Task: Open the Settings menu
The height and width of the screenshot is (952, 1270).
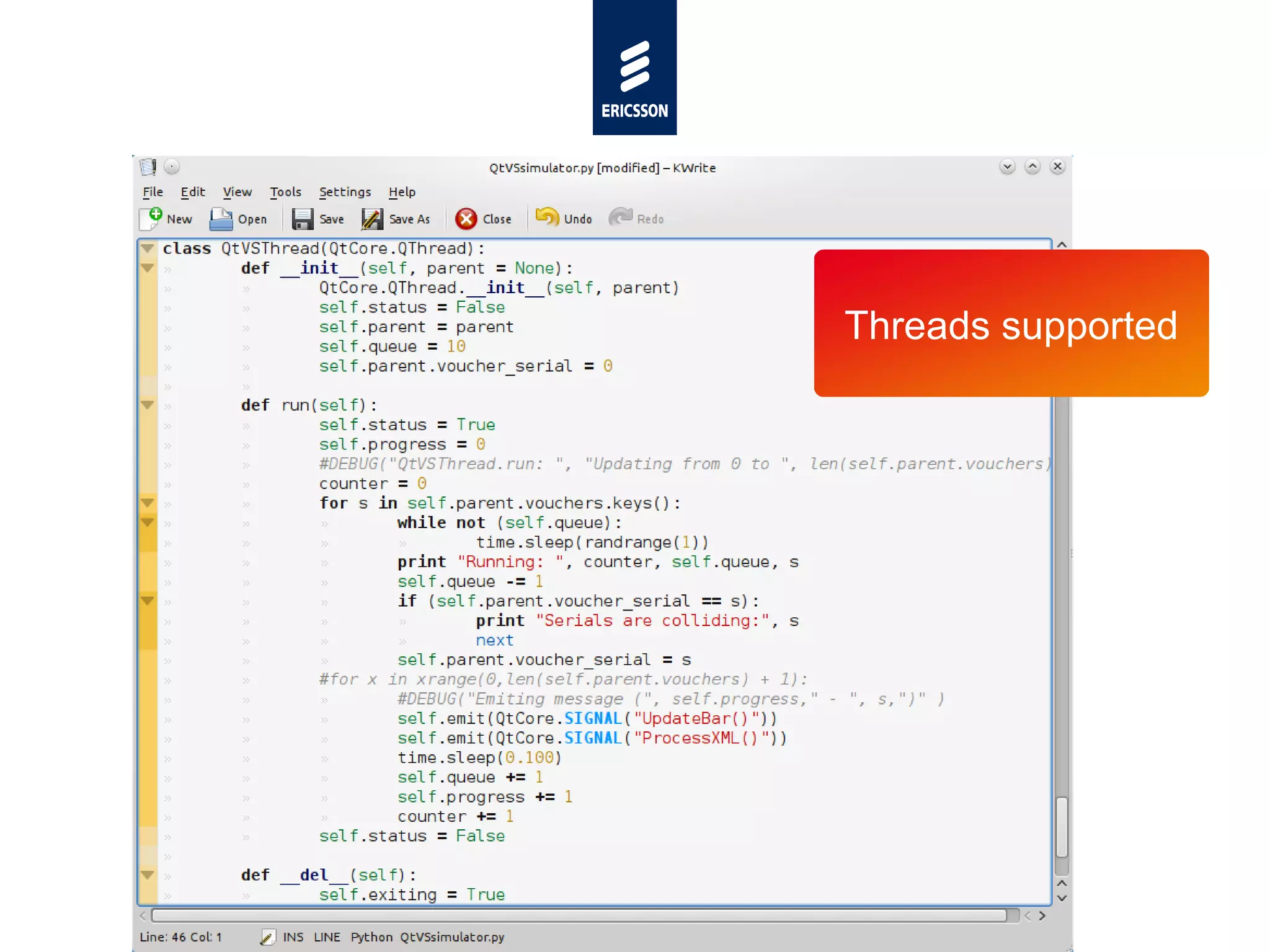Action: [345, 192]
